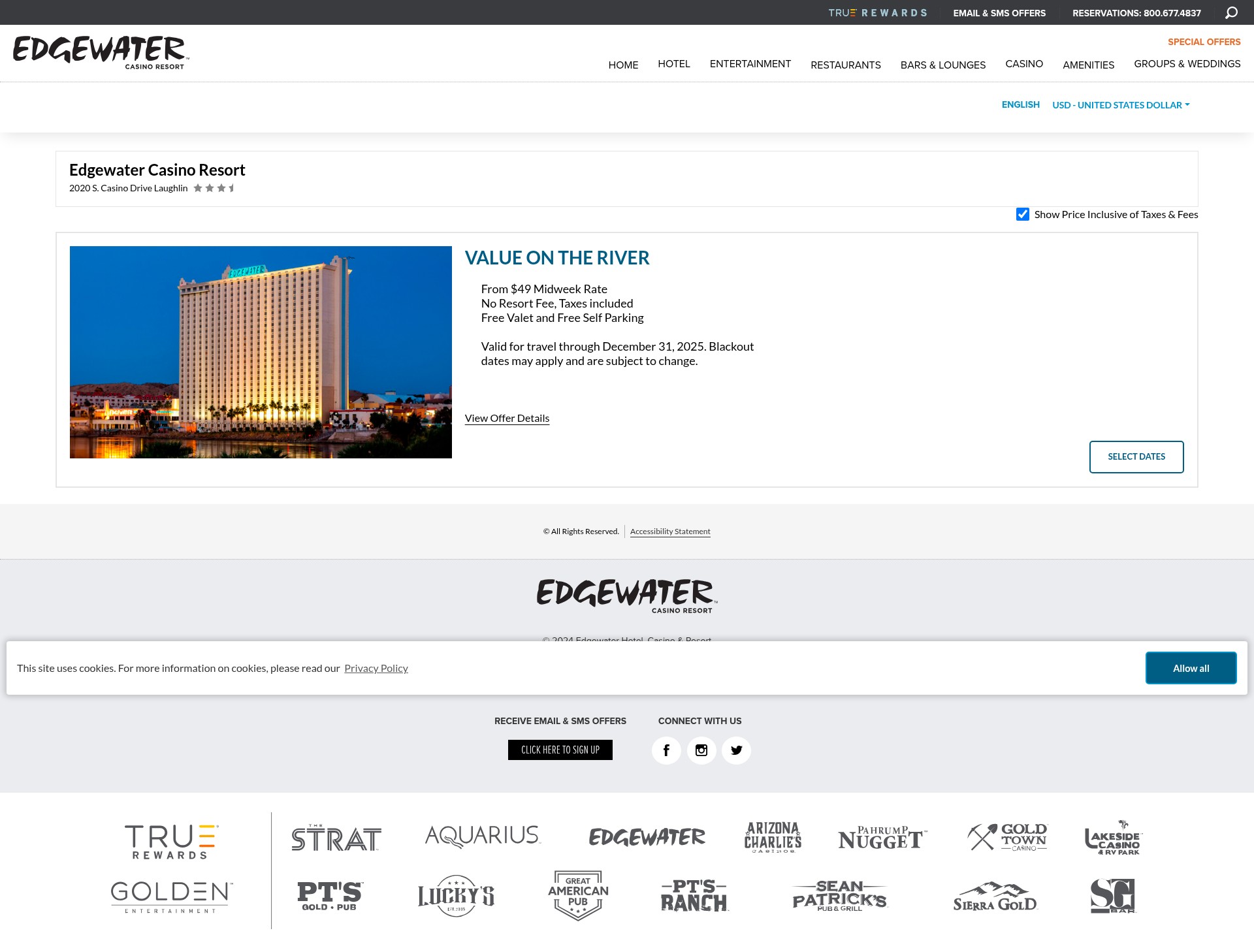Image resolution: width=1254 pixels, height=952 pixels.
Task: Click the Golden Entertainment footer logo
Action: tap(171, 897)
